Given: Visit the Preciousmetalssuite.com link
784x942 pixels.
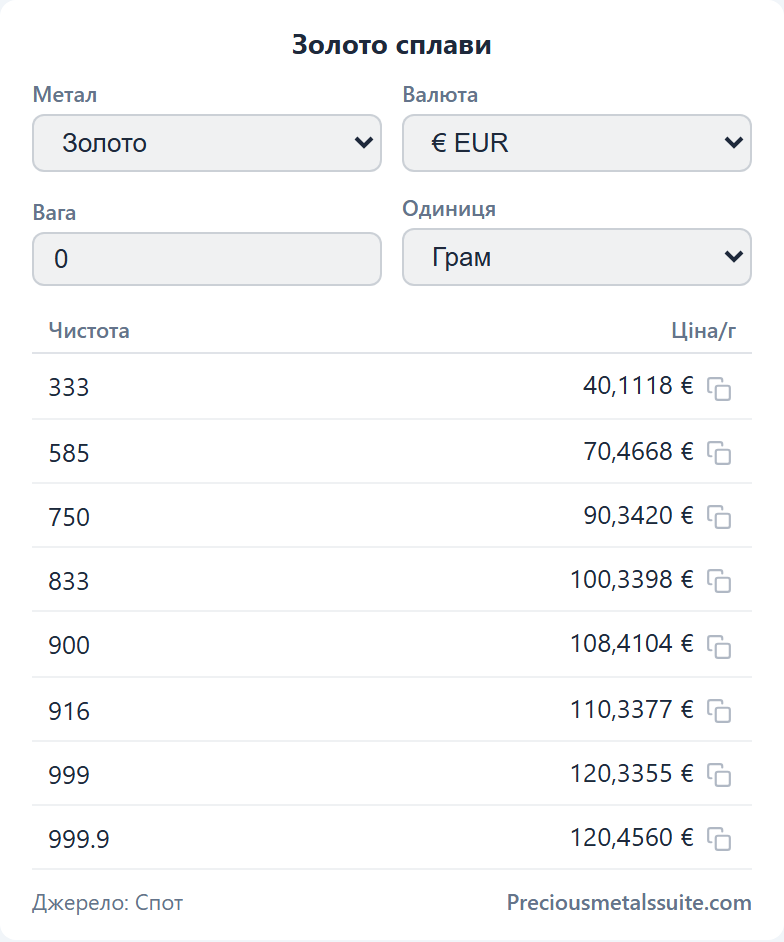Looking at the screenshot, I should tap(629, 902).
